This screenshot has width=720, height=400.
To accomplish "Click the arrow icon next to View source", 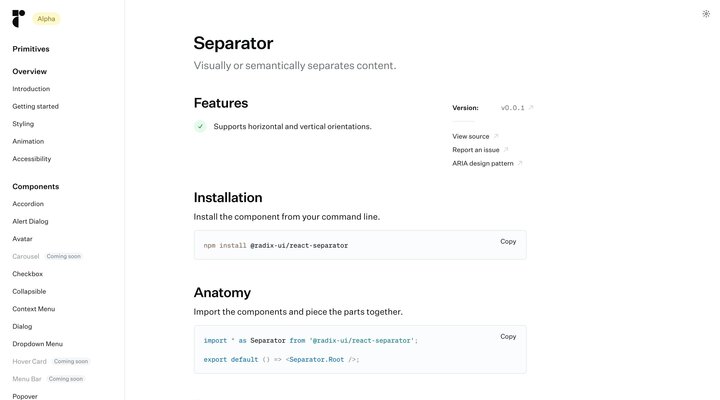I will 496,136.
